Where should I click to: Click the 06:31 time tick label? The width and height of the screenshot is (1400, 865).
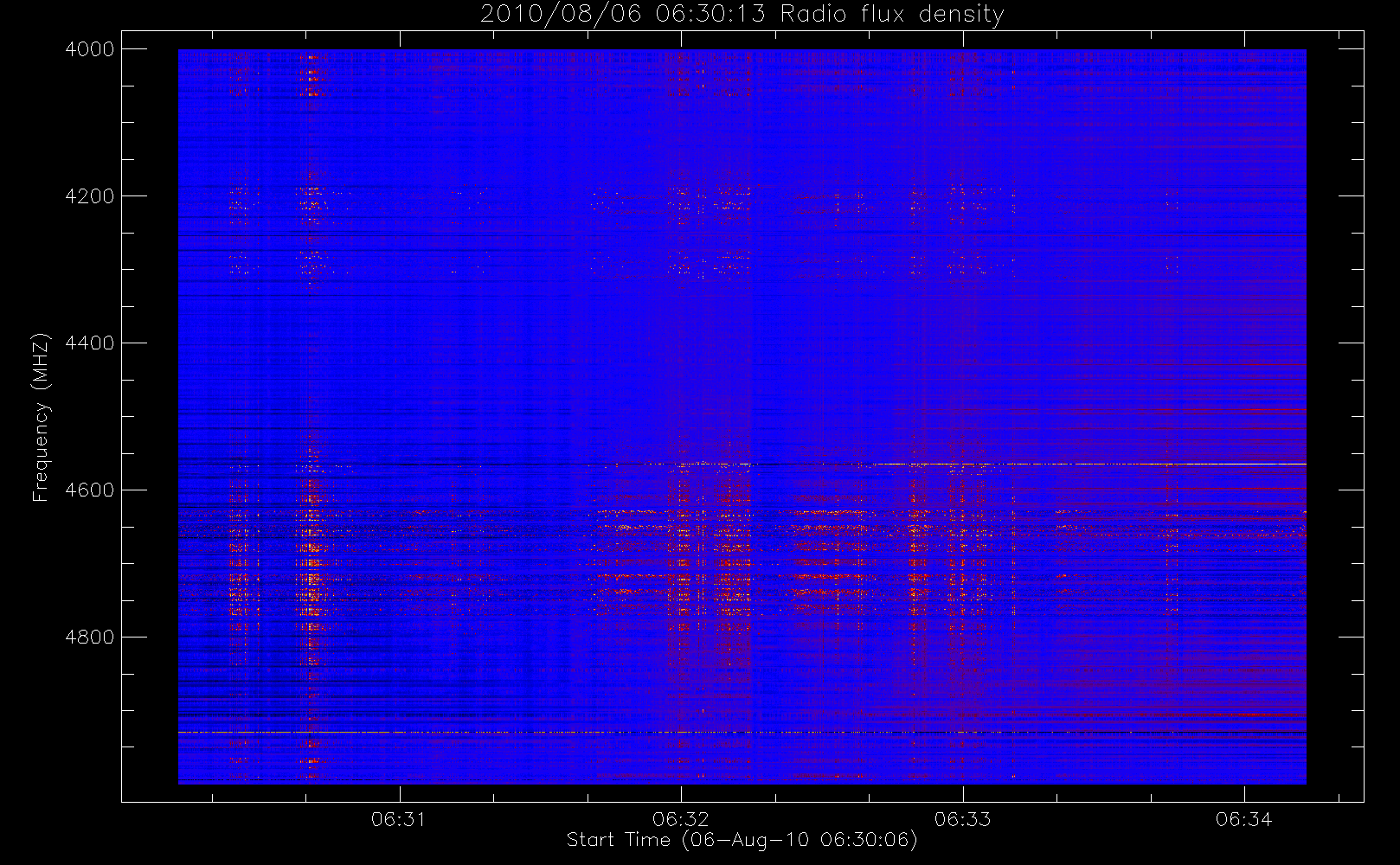[399, 819]
